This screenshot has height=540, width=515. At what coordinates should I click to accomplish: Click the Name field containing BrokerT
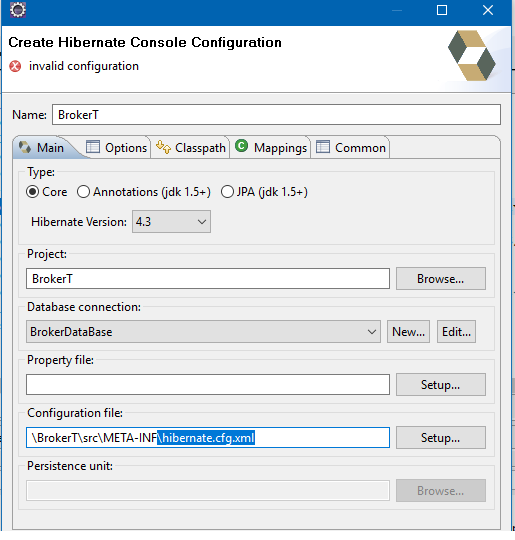276,115
